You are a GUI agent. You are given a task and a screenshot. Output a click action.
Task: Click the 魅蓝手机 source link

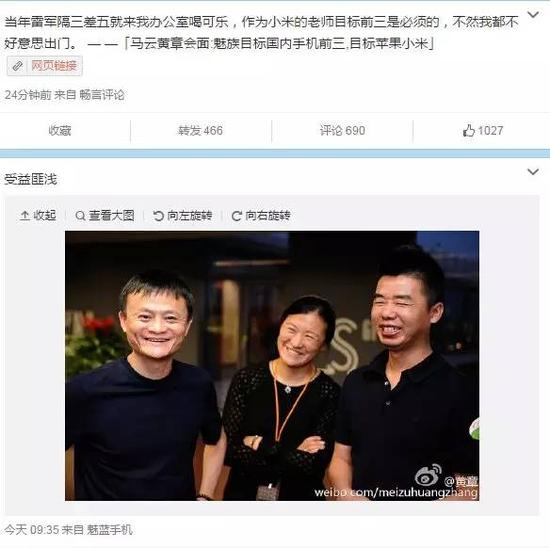[x=109, y=530]
